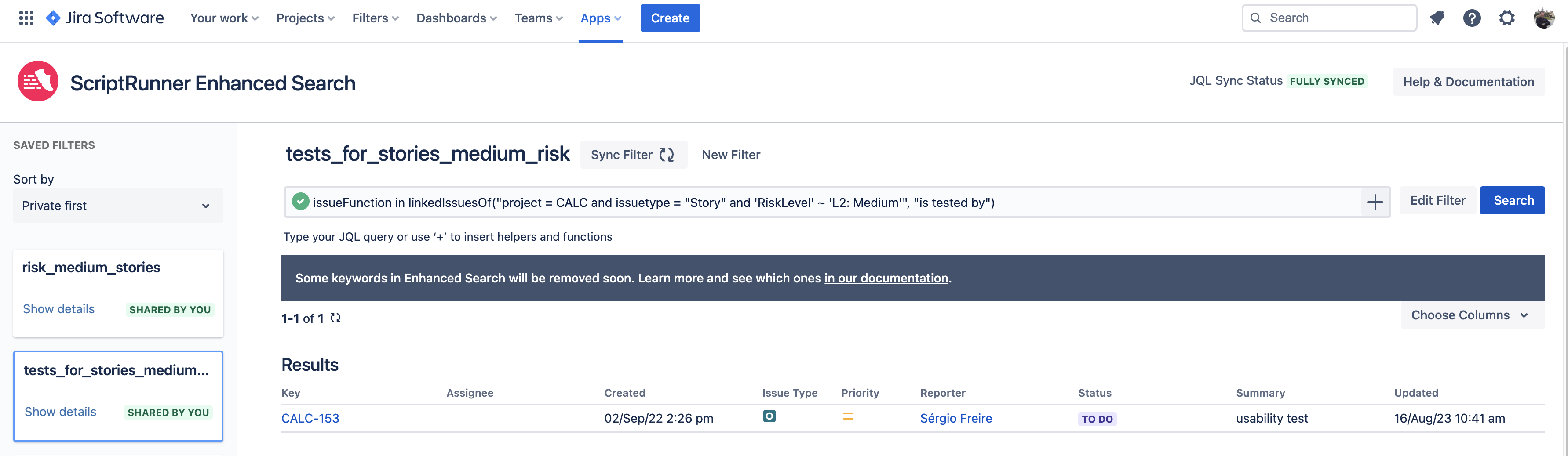Select the tests_for_stories_medium... saved filter card
1568x456 pixels.
(118, 396)
